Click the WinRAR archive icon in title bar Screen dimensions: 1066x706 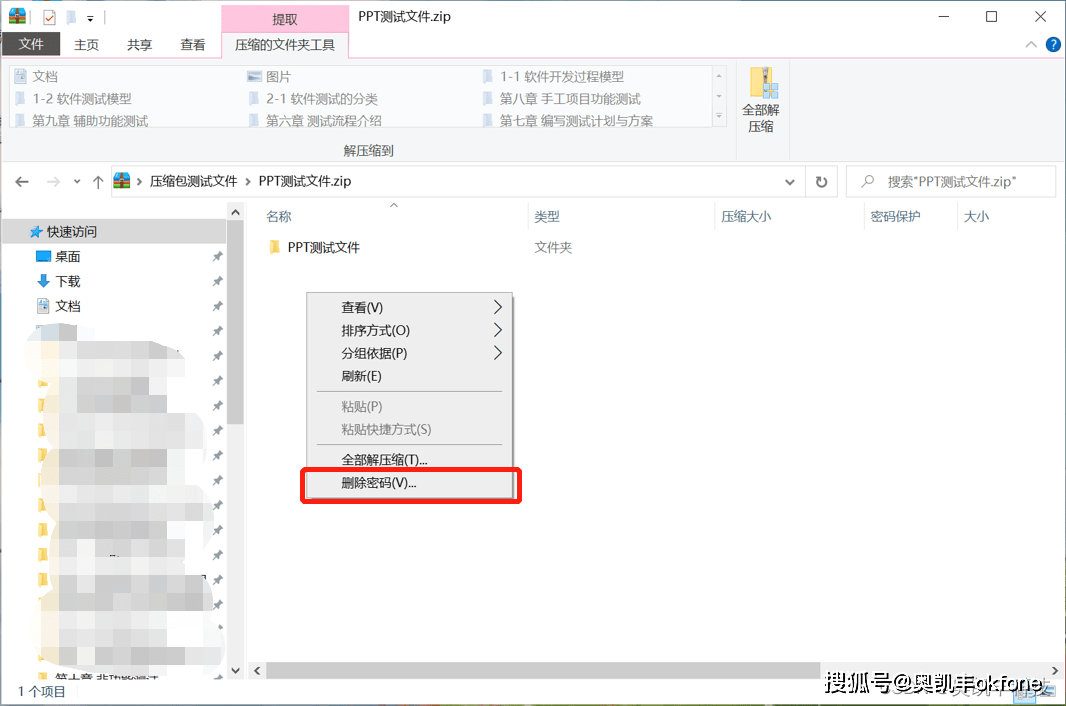[17, 16]
